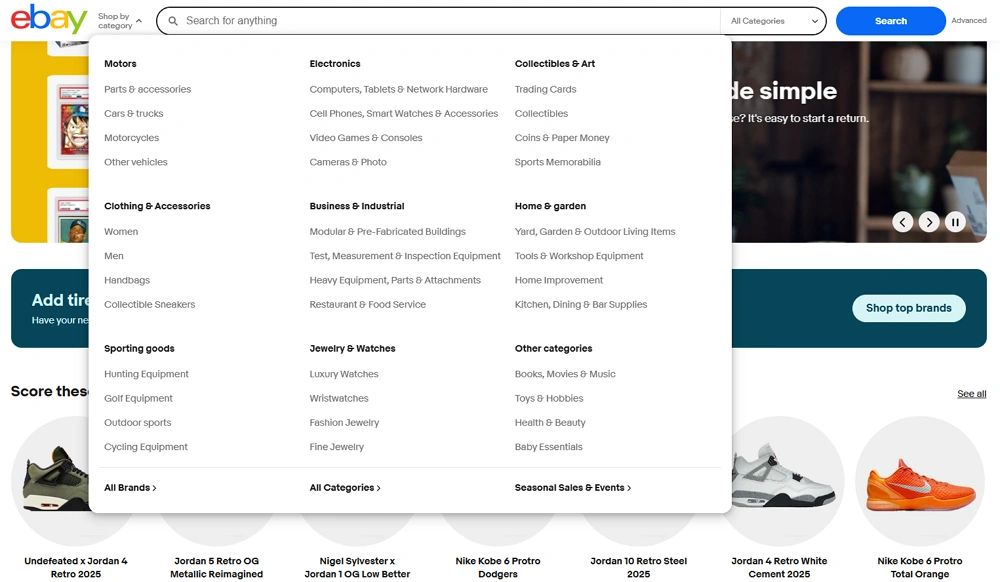Select Coins & Paper Money

click(562, 138)
